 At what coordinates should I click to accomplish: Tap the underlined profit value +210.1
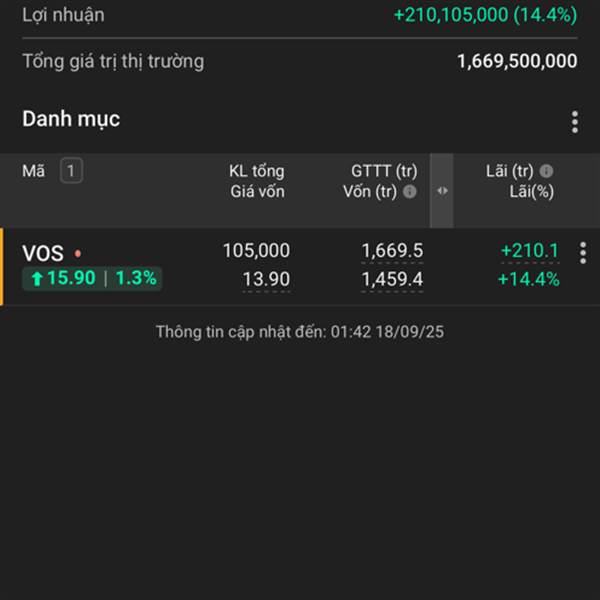click(529, 251)
